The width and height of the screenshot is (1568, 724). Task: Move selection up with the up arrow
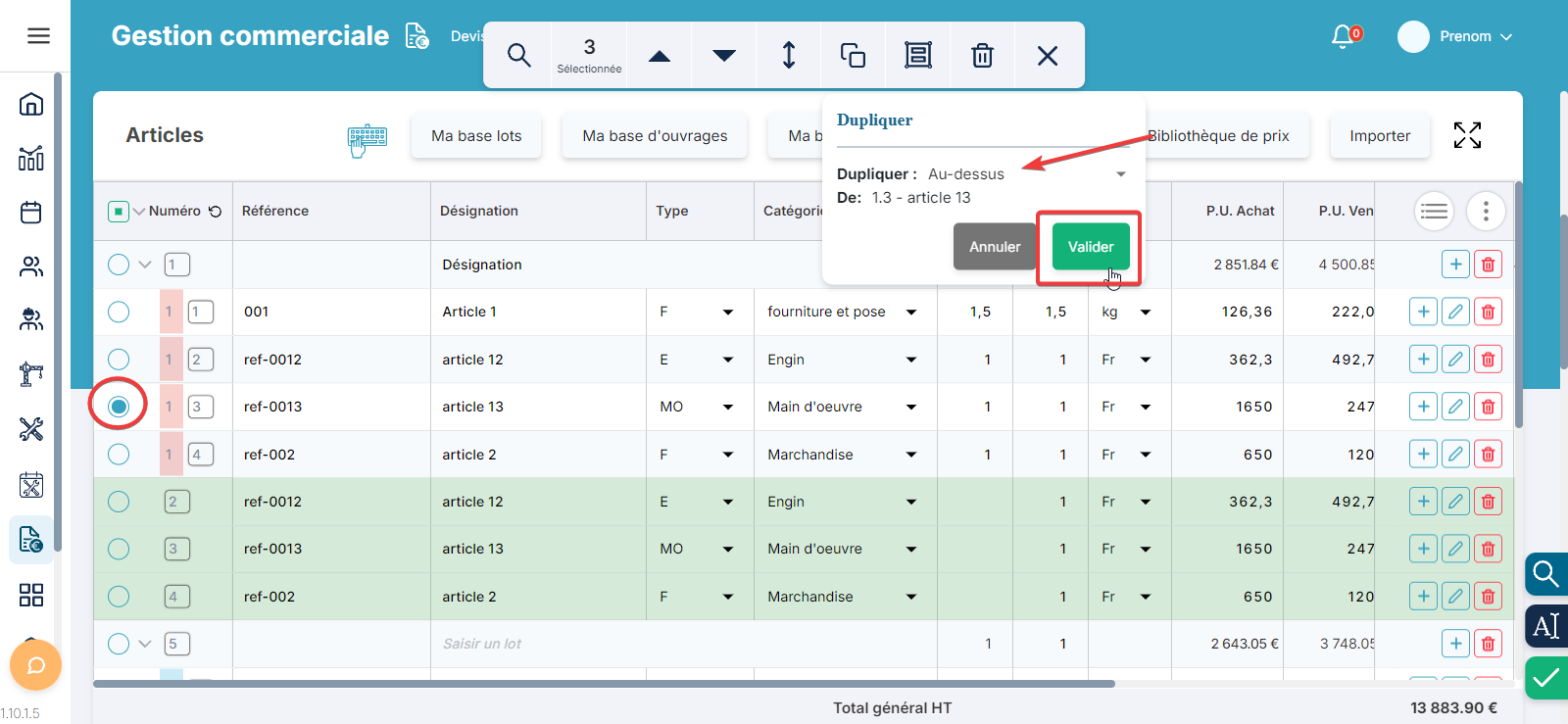click(x=660, y=56)
